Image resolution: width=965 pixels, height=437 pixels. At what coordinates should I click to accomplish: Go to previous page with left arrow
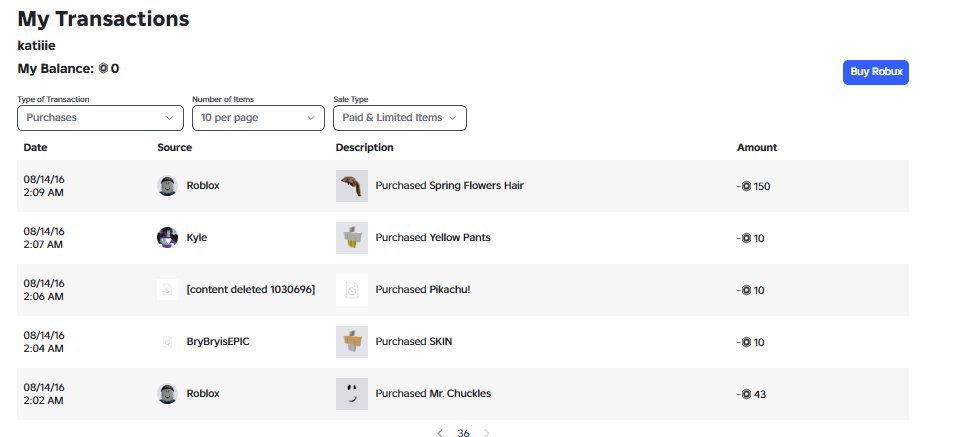(439, 433)
